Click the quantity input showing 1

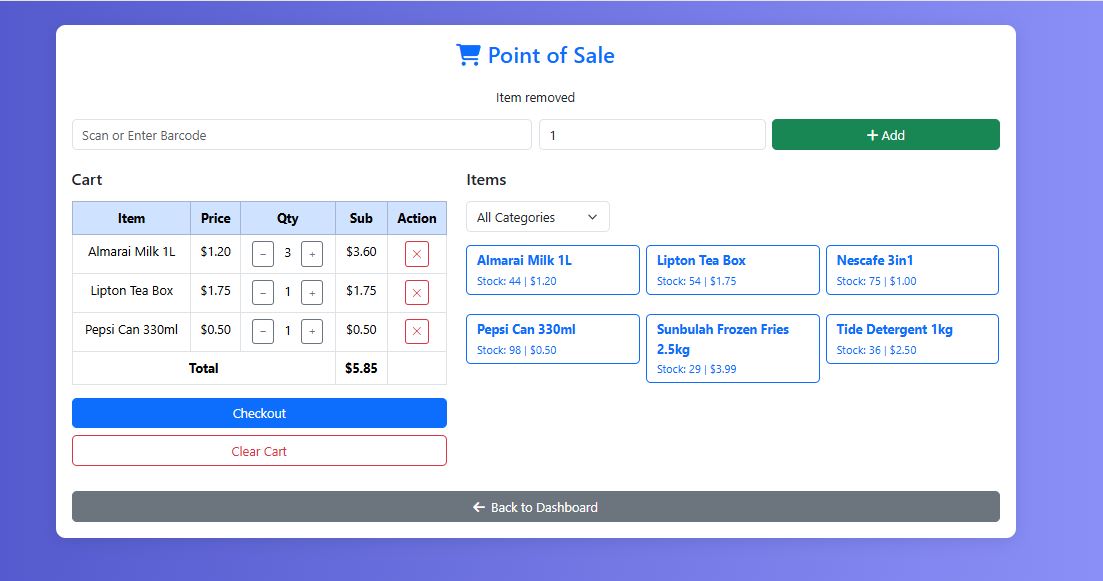pyautogui.click(x=651, y=134)
